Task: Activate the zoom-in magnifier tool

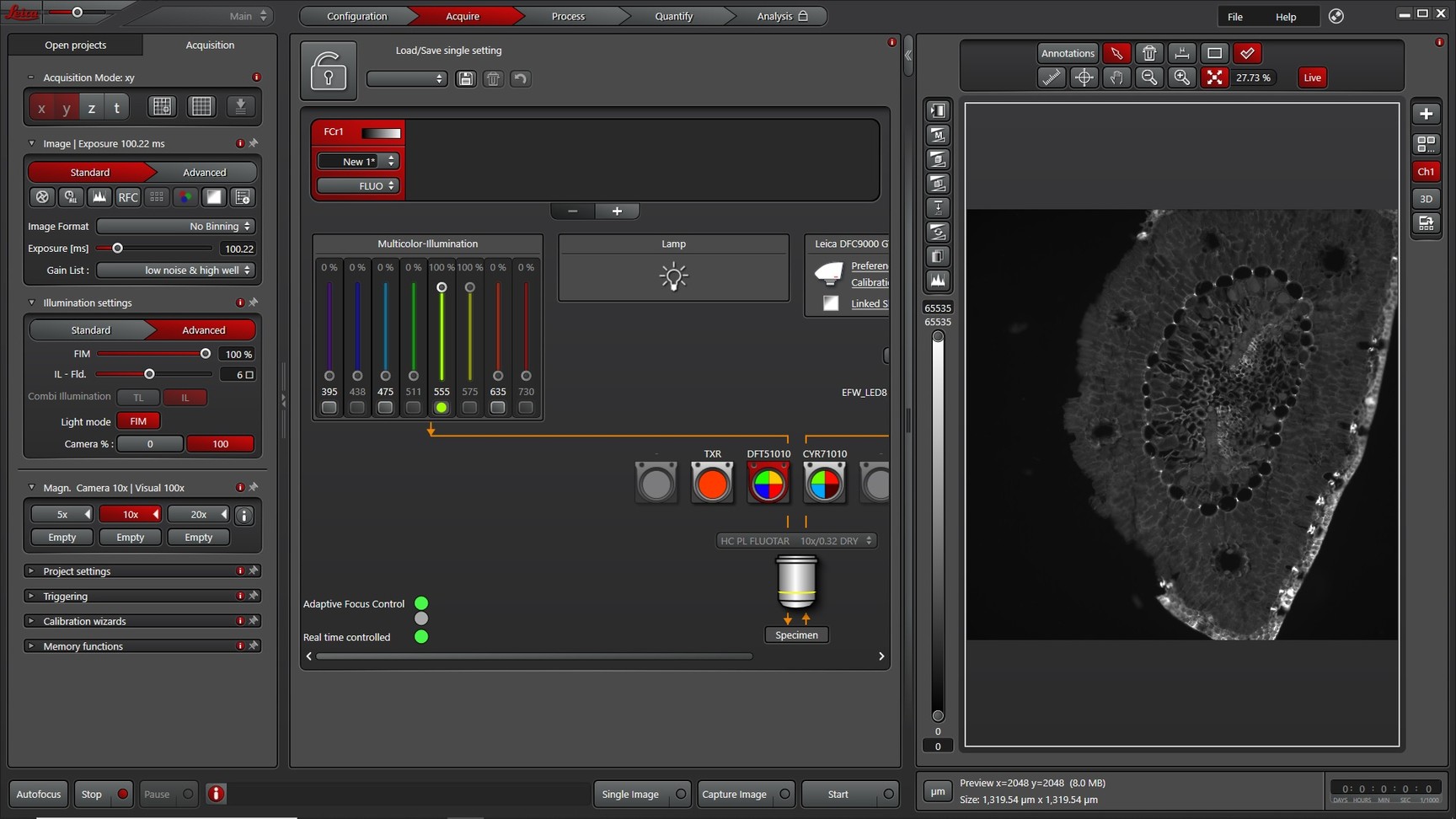Action: [x=1181, y=78]
